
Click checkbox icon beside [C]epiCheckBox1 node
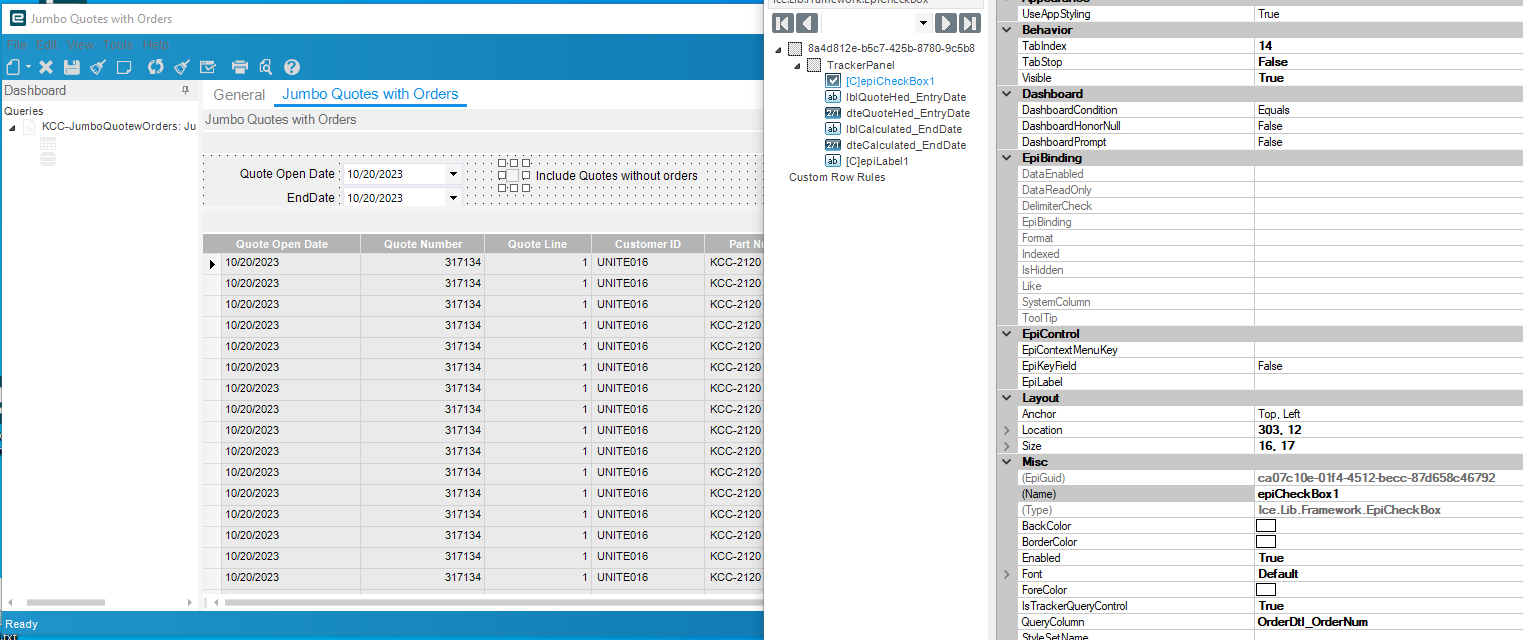click(x=832, y=81)
